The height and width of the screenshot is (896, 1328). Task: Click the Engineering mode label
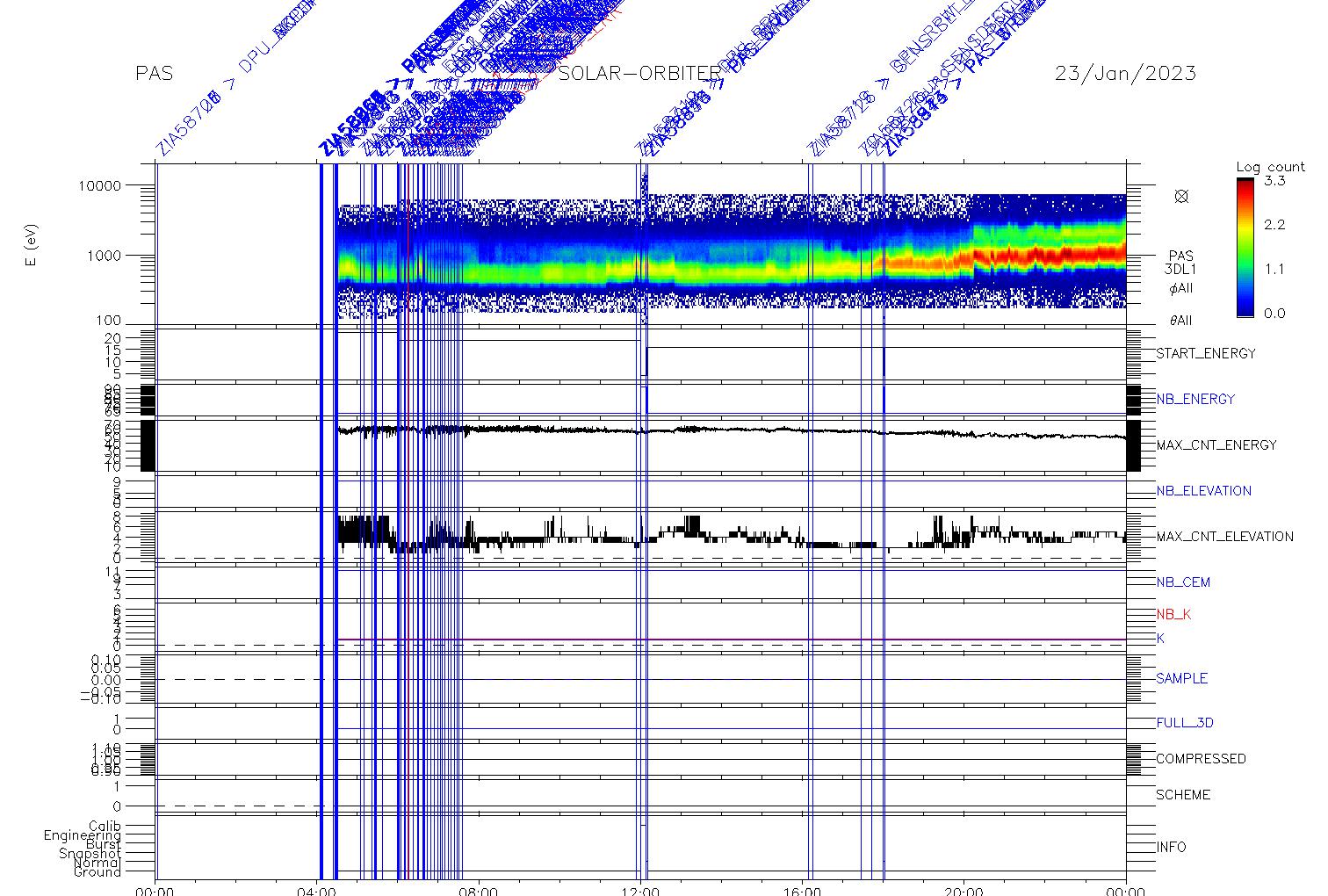[x=83, y=835]
